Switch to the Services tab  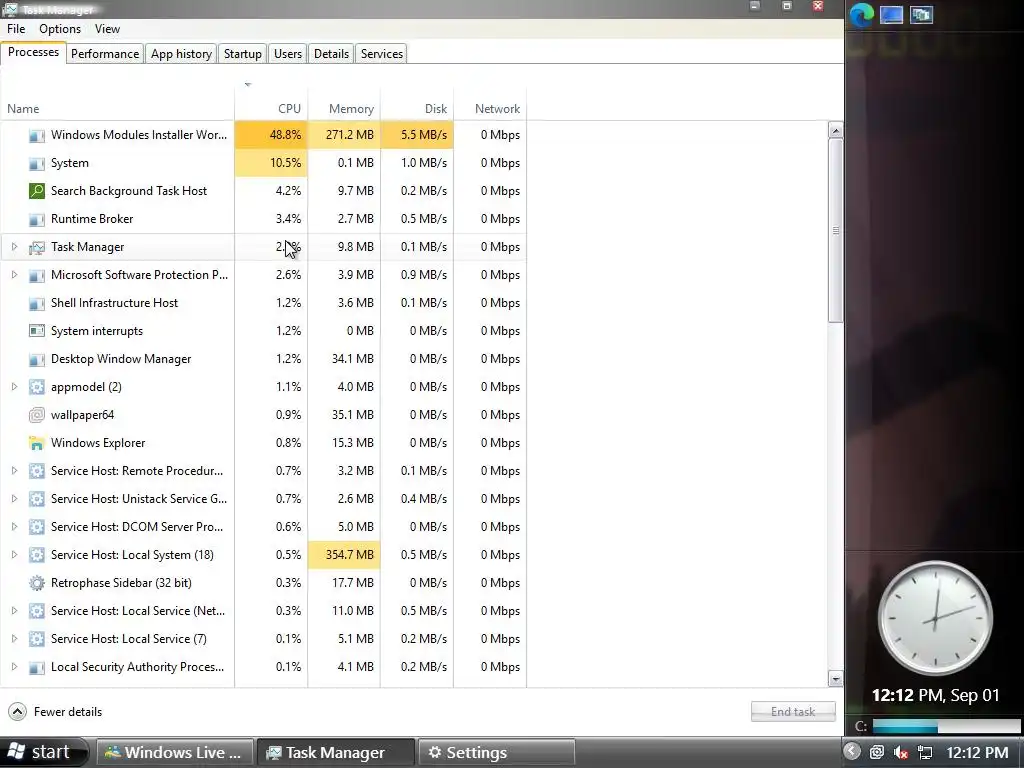point(381,54)
